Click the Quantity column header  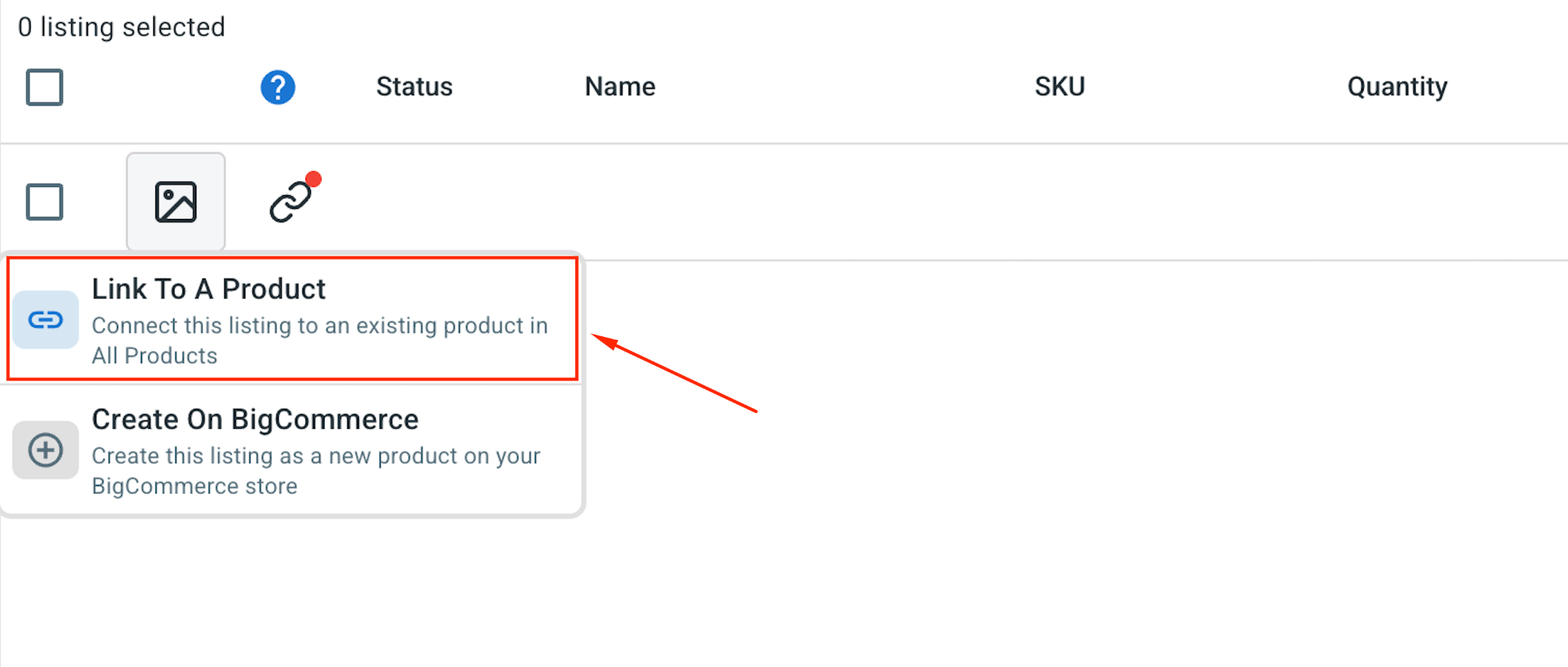pos(1397,87)
